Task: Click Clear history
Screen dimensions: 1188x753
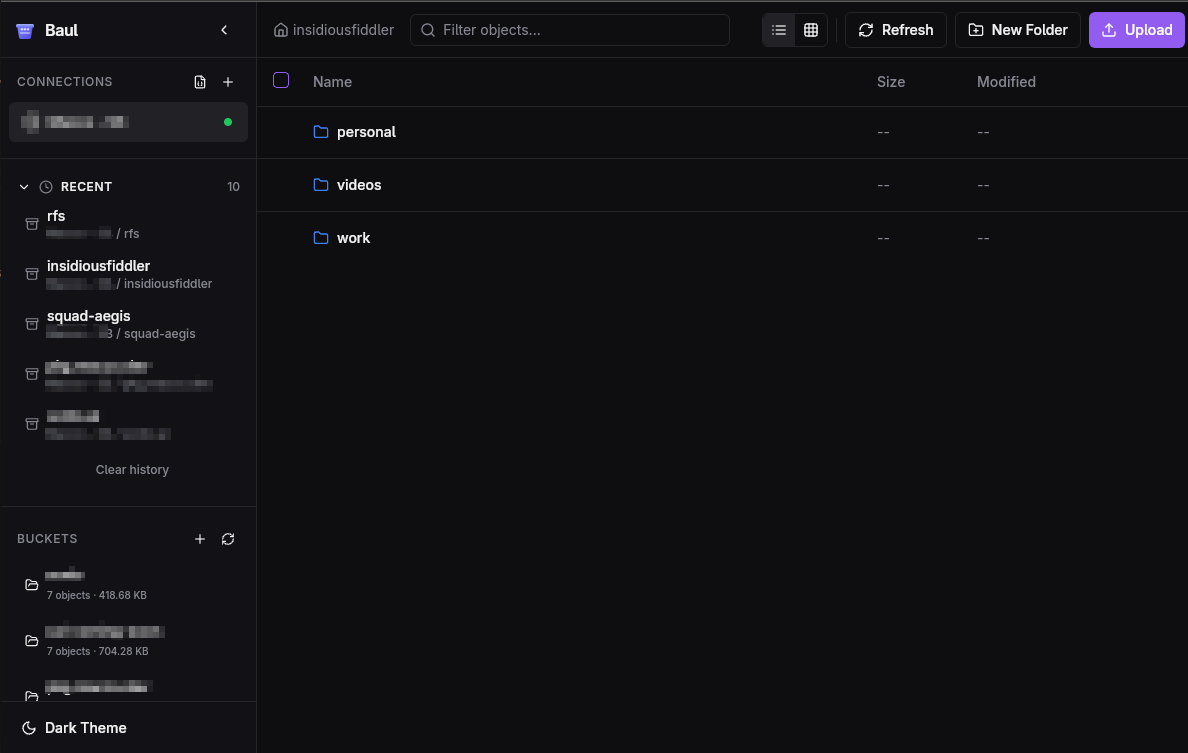Action: (132, 469)
